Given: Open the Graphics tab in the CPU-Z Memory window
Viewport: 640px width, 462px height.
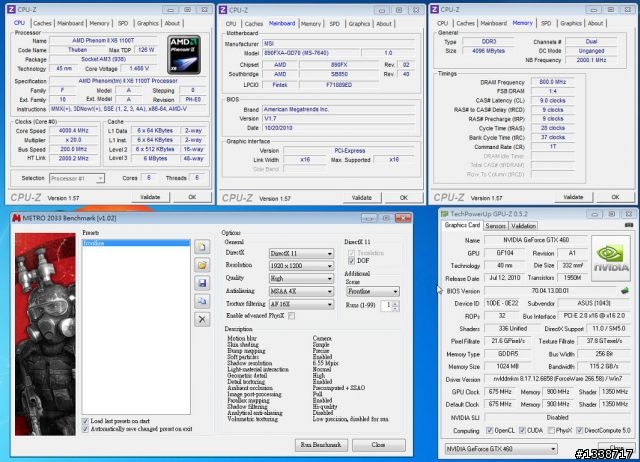Looking at the screenshot, I should (571, 23).
